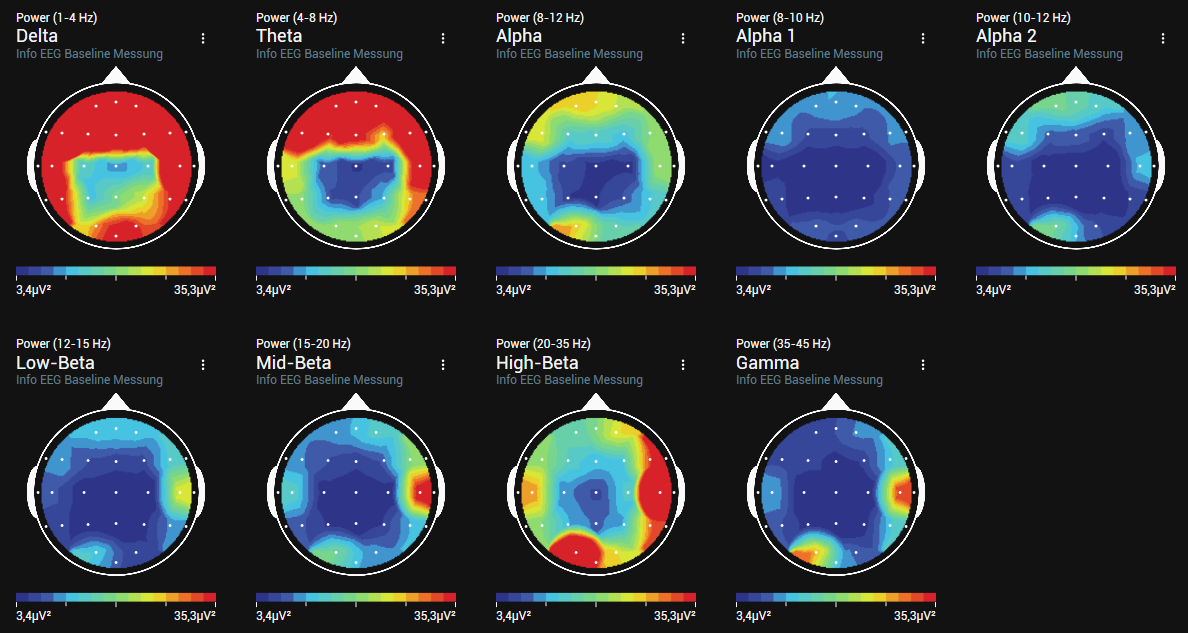Open the Alpha 2 panel options menu
Screen dimensions: 1188x633
(x=1162, y=38)
